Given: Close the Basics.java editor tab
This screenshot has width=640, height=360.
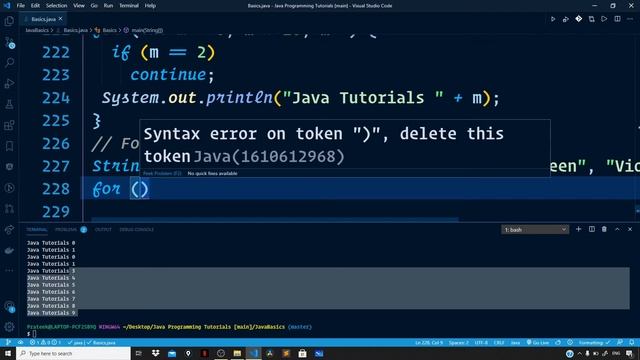Looking at the screenshot, I should coord(60,19).
